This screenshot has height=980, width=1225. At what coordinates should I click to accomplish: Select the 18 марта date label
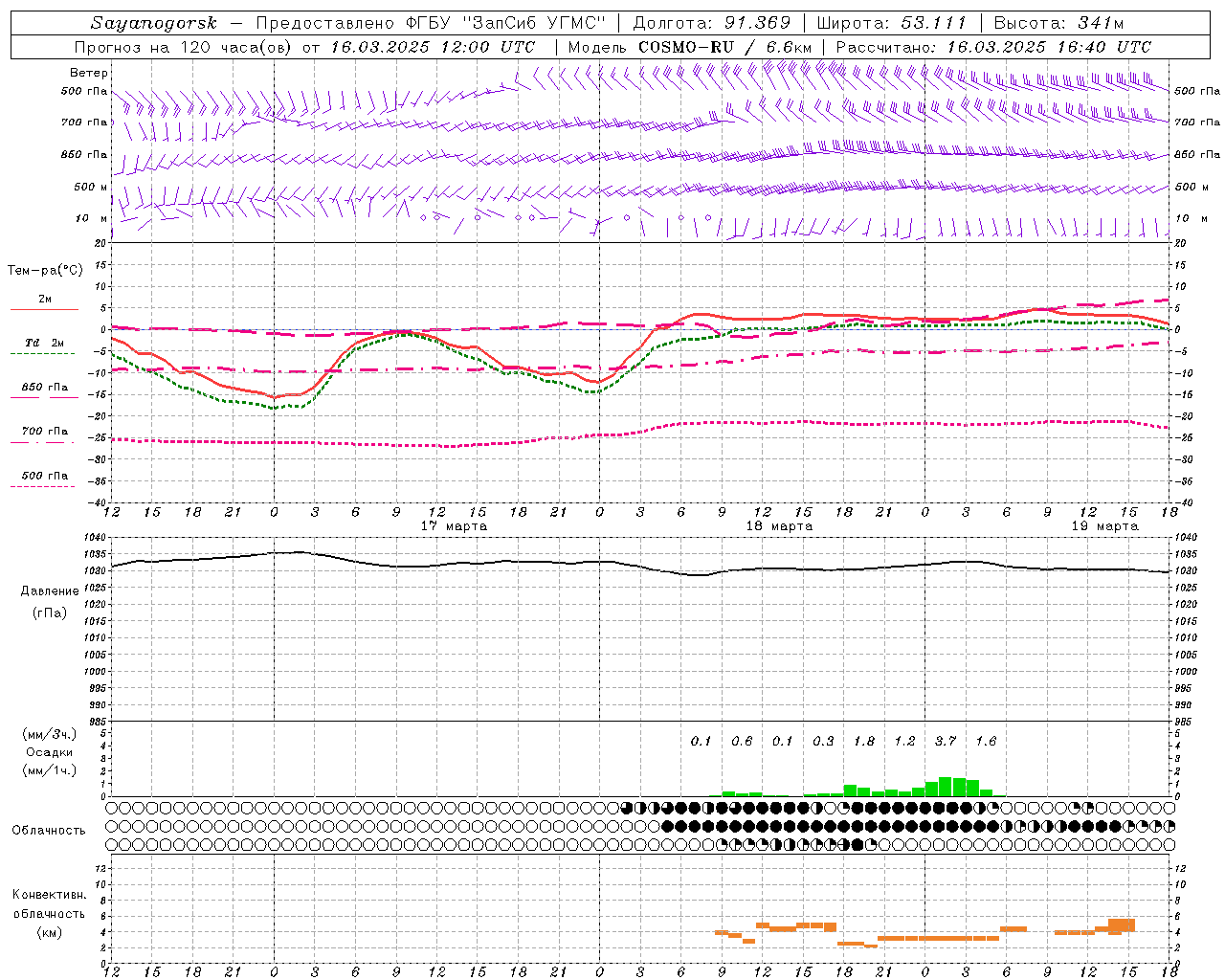click(779, 526)
